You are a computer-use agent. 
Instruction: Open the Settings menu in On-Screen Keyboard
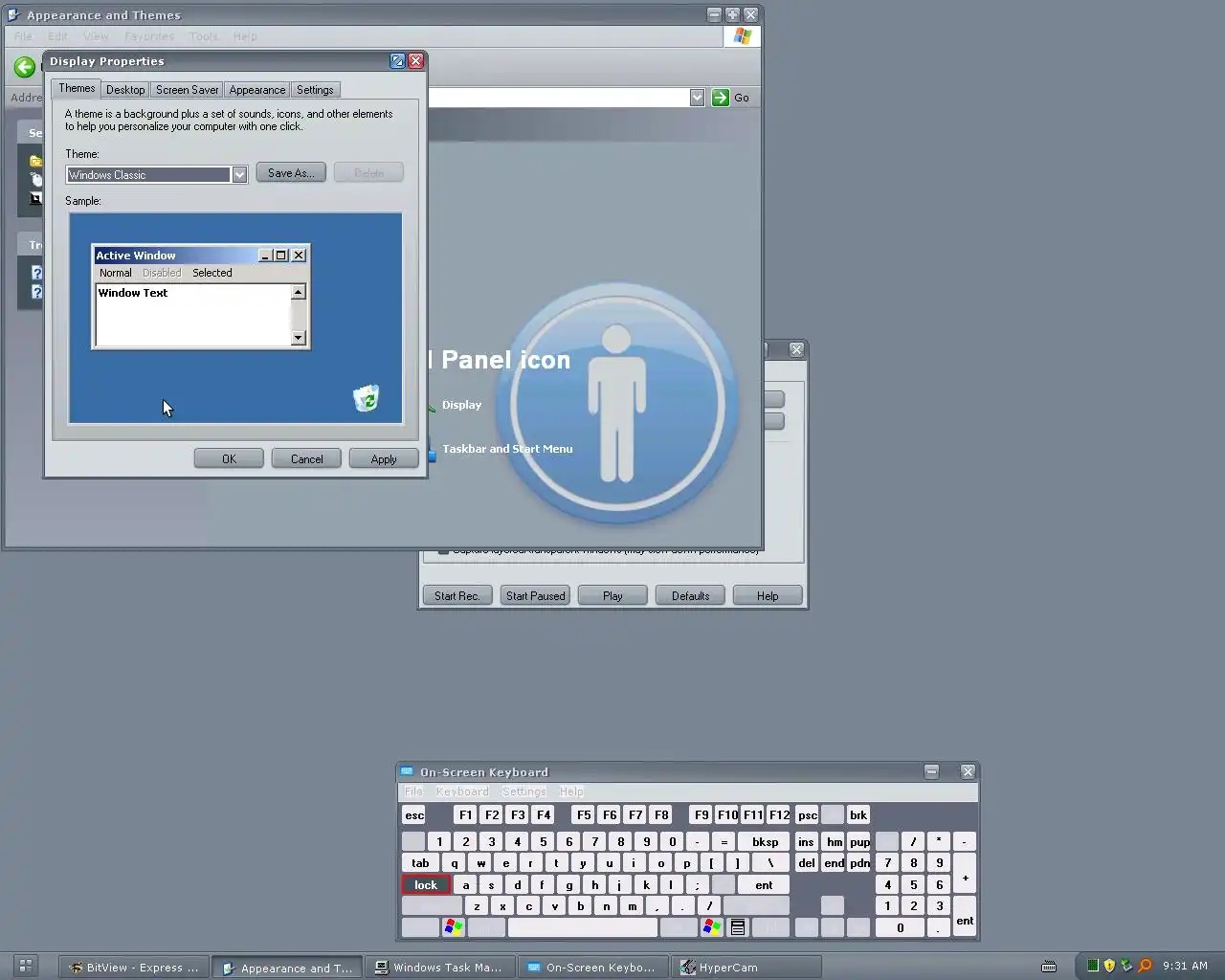pos(524,791)
